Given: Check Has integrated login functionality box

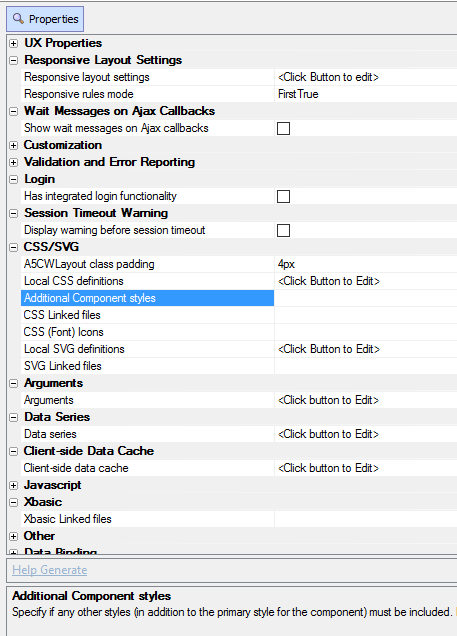Looking at the screenshot, I should 283,196.
